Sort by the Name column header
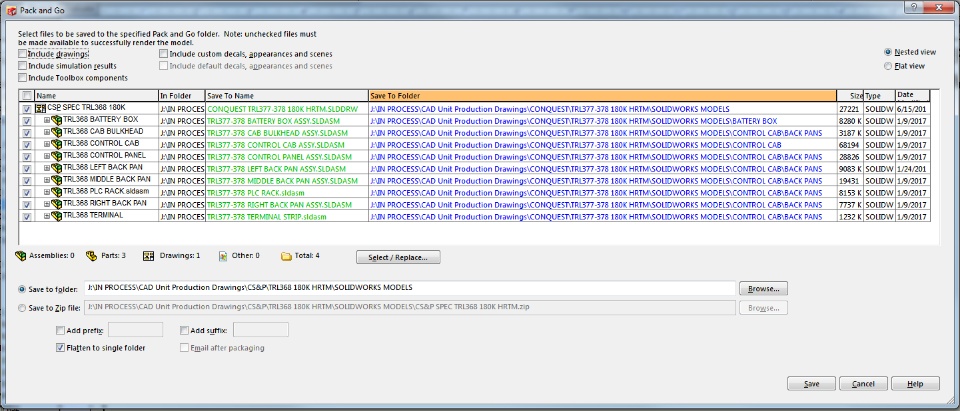The width and height of the screenshot is (960, 411). pos(96,96)
